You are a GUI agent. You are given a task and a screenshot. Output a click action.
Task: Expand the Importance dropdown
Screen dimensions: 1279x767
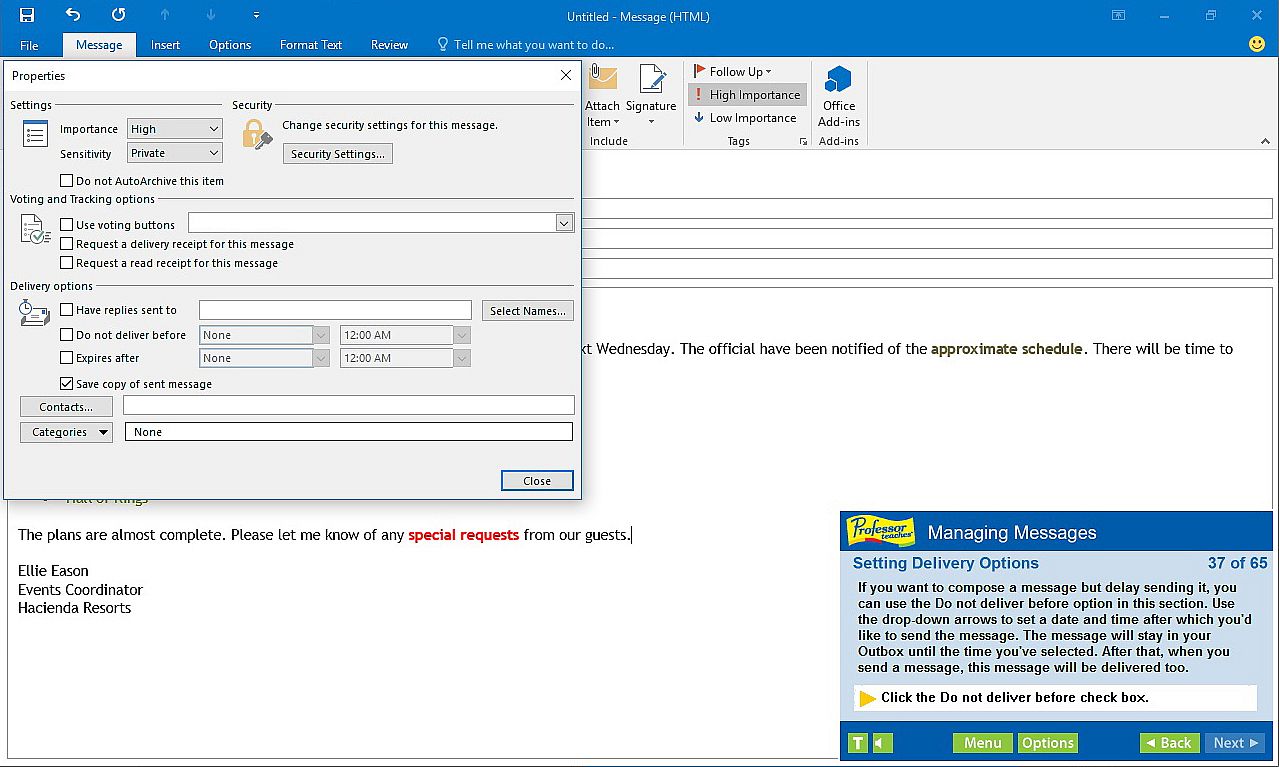[x=214, y=129]
